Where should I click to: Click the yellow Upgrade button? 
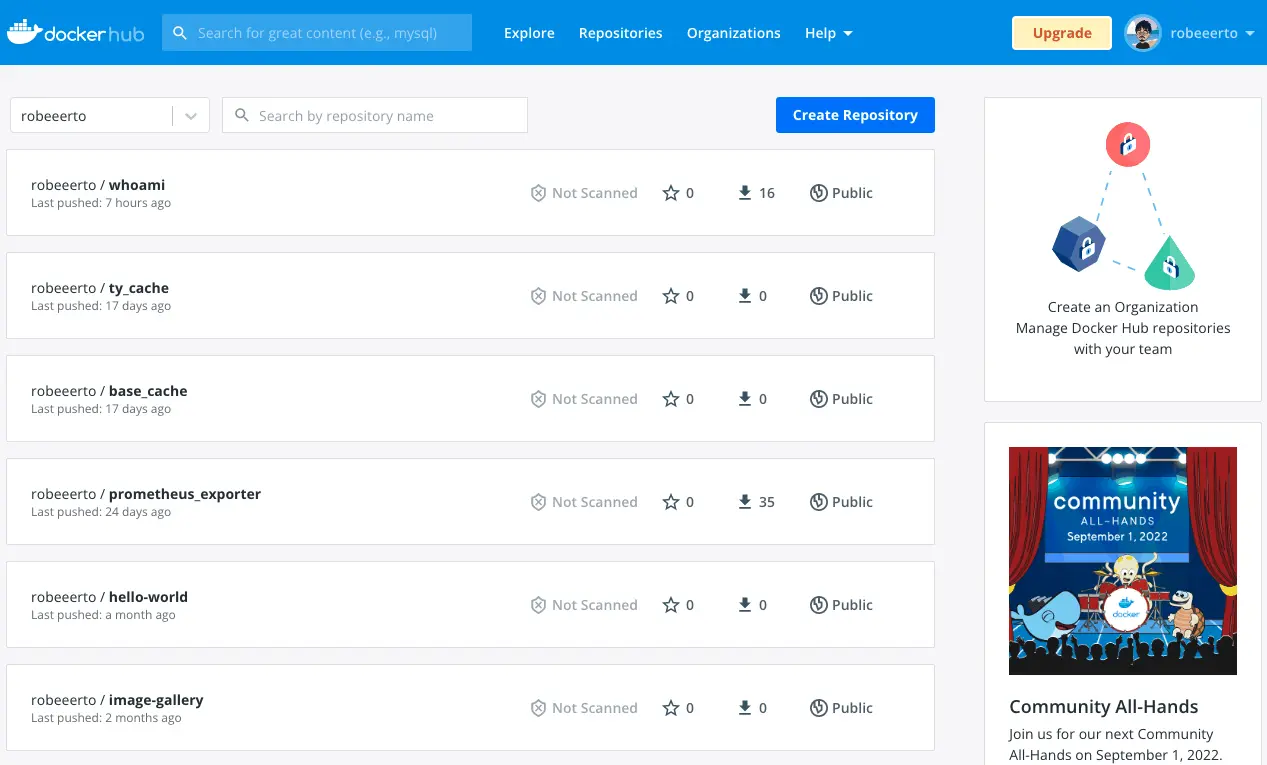(x=1061, y=33)
